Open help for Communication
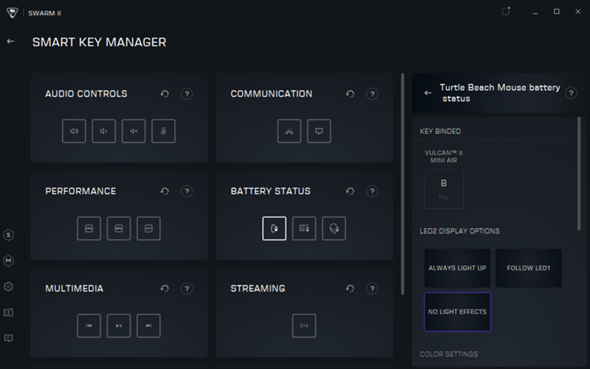Viewport: 590px width, 369px height. 372,94
